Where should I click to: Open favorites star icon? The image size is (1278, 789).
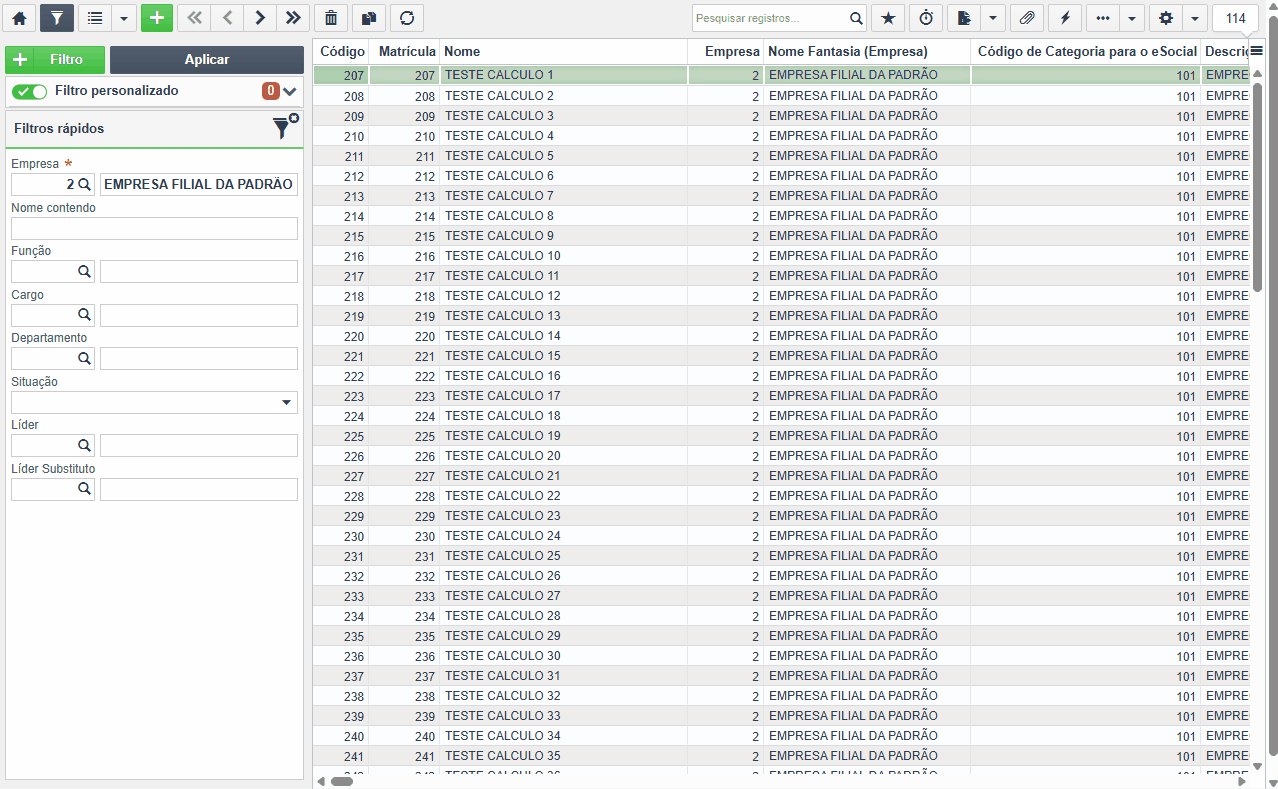click(x=888, y=18)
